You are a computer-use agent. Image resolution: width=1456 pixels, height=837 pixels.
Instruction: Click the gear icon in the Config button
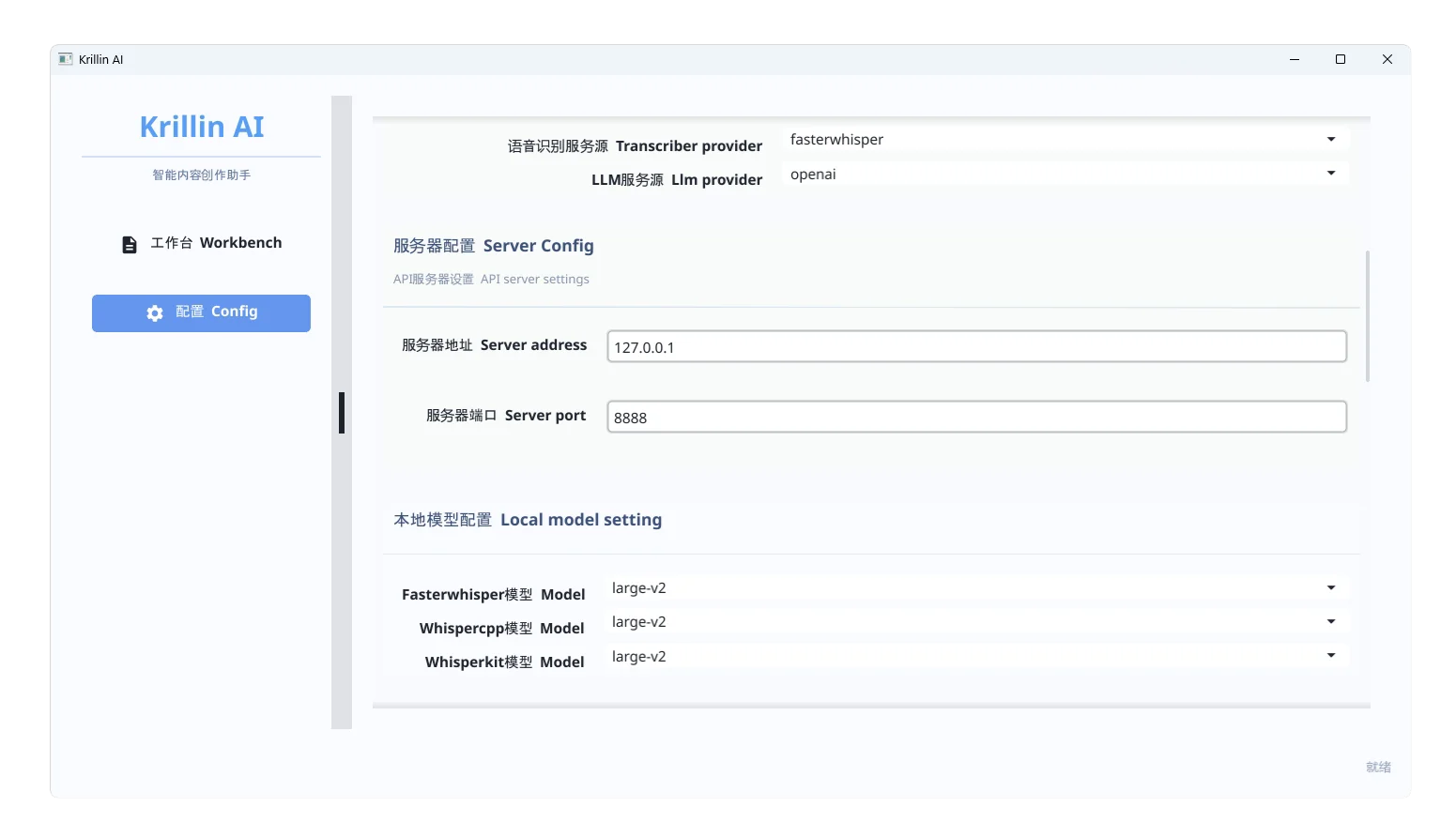coord(155,313)
